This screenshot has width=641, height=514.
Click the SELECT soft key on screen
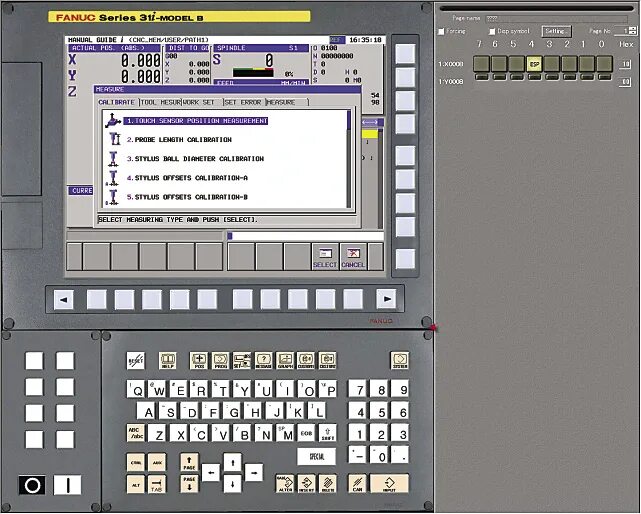pyautogui.click(x=325, y=257)
